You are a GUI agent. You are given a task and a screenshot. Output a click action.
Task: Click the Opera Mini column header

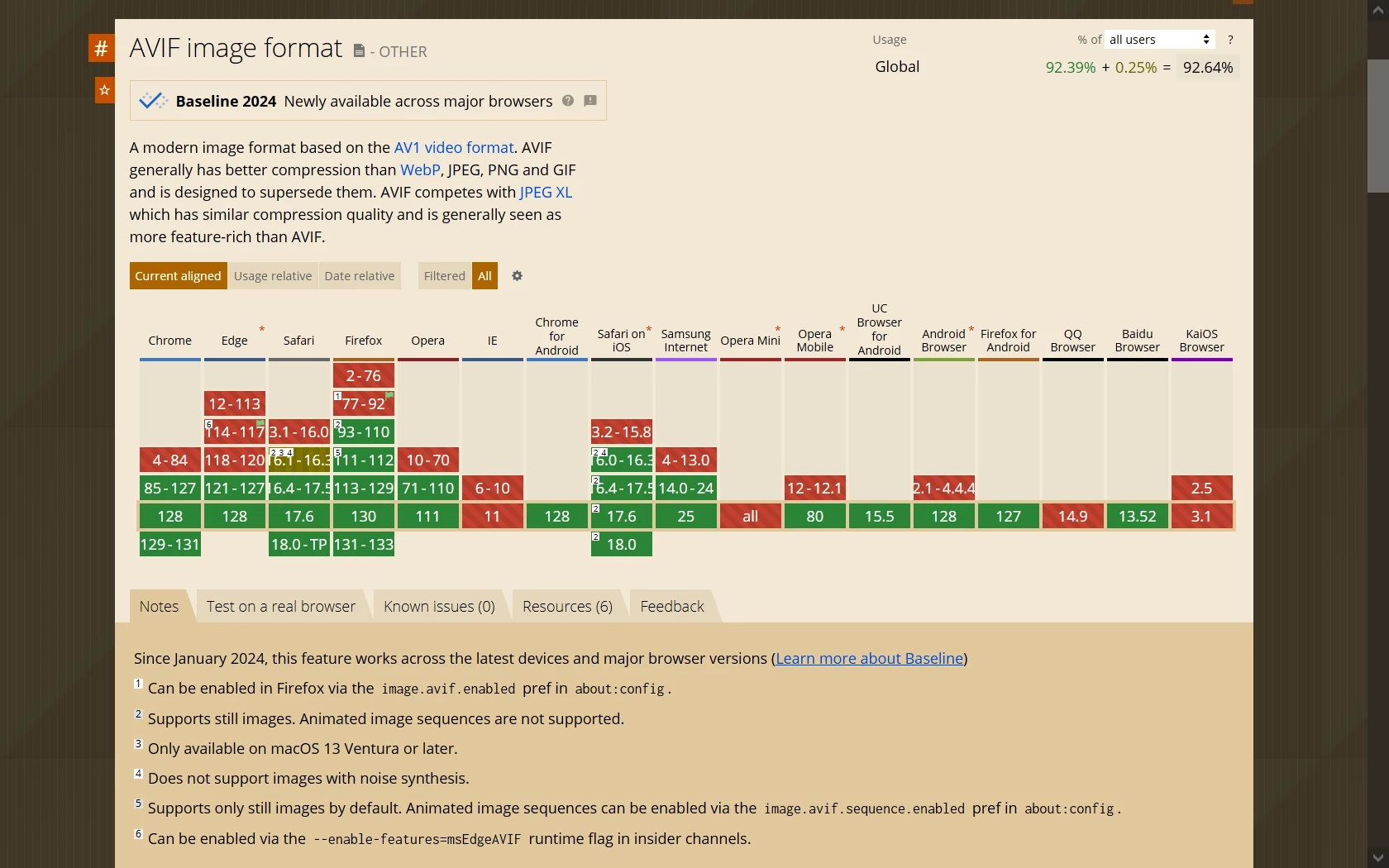(751, 341)
